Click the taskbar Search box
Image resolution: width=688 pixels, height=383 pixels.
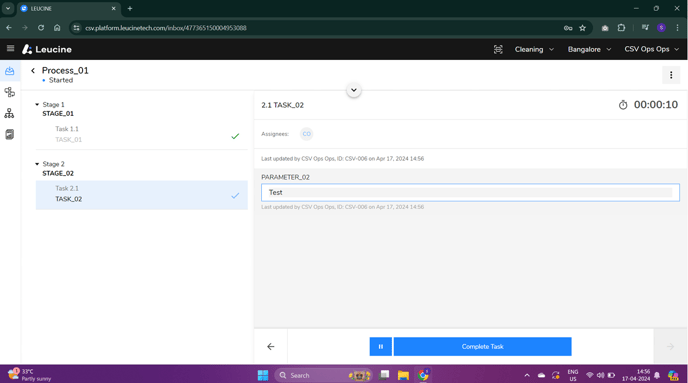pyautogui.click(x=324, y=375)
